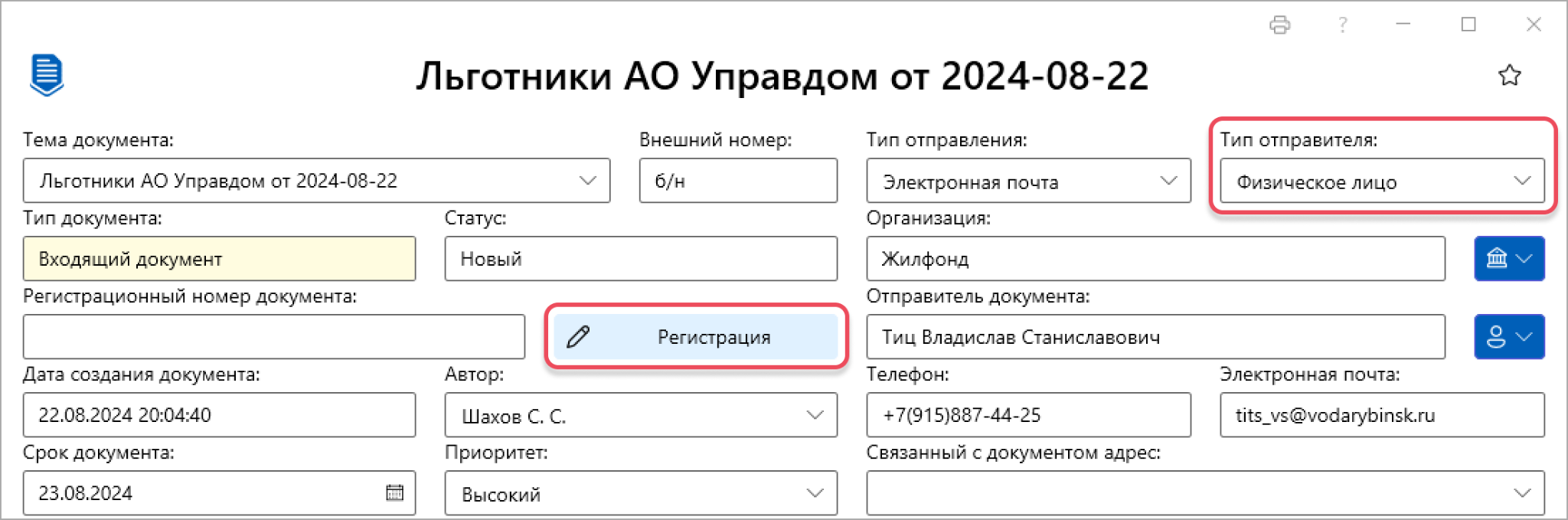Expand the Тип отправления dropdown
Screen dimensions: 1568x520
[1028, 182]
